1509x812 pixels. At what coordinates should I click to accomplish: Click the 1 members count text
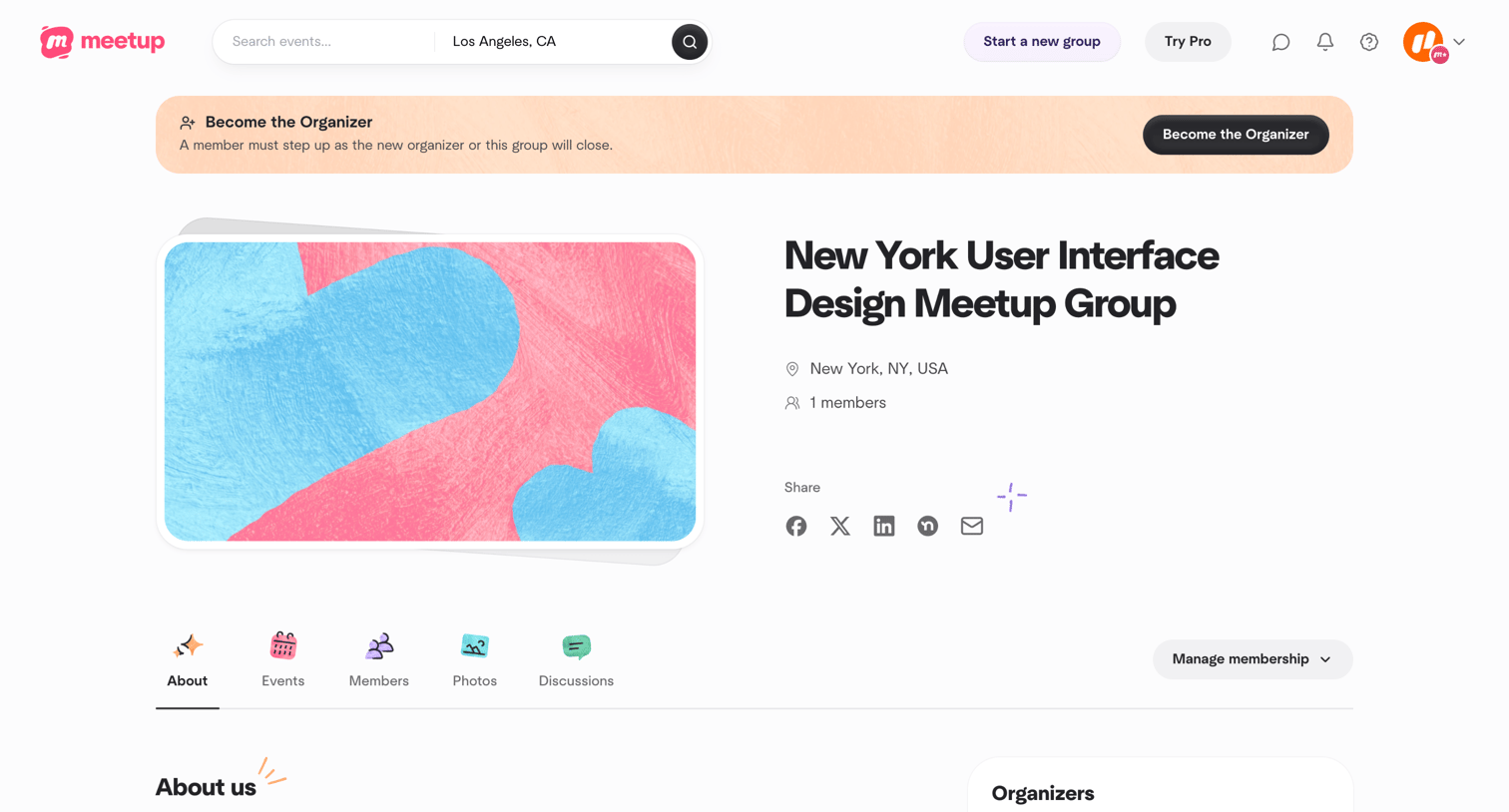click(x=848, y=403)
